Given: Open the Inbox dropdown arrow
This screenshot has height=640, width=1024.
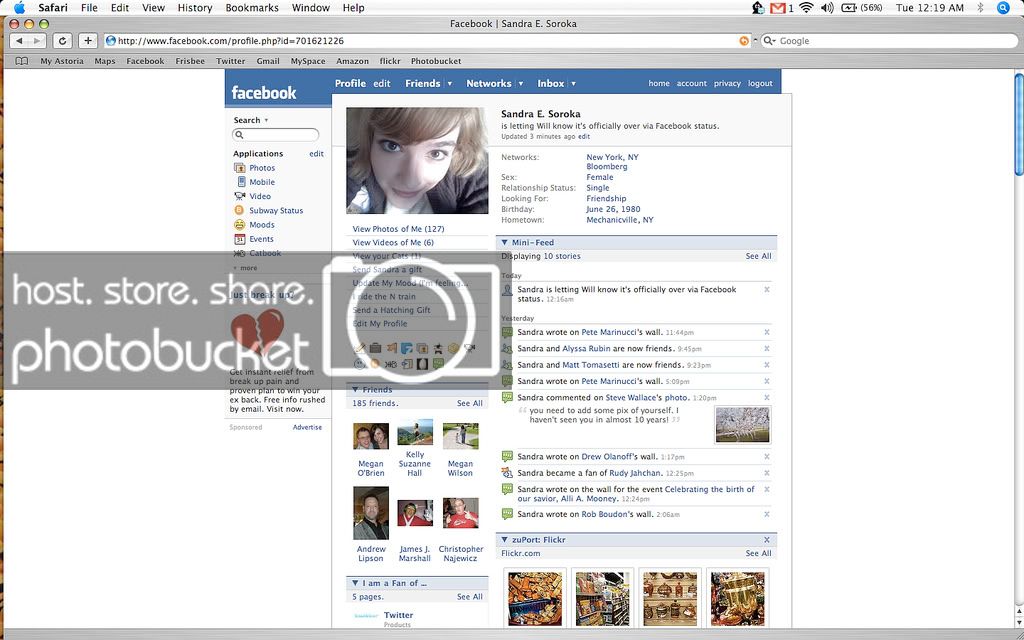Looking at the screenshot, I should pos(573,84).
